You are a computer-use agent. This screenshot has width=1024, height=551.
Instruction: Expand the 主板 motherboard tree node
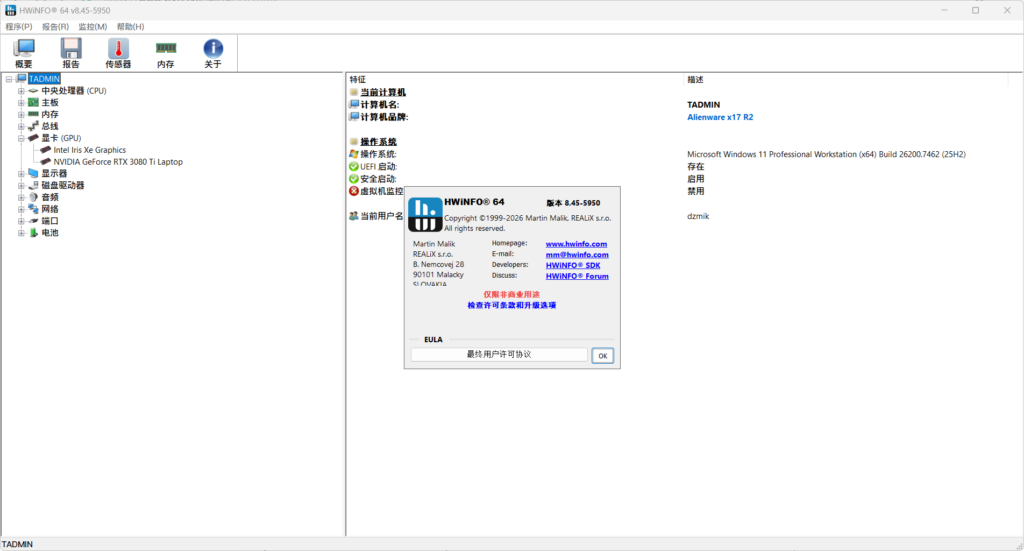[21, 103]
